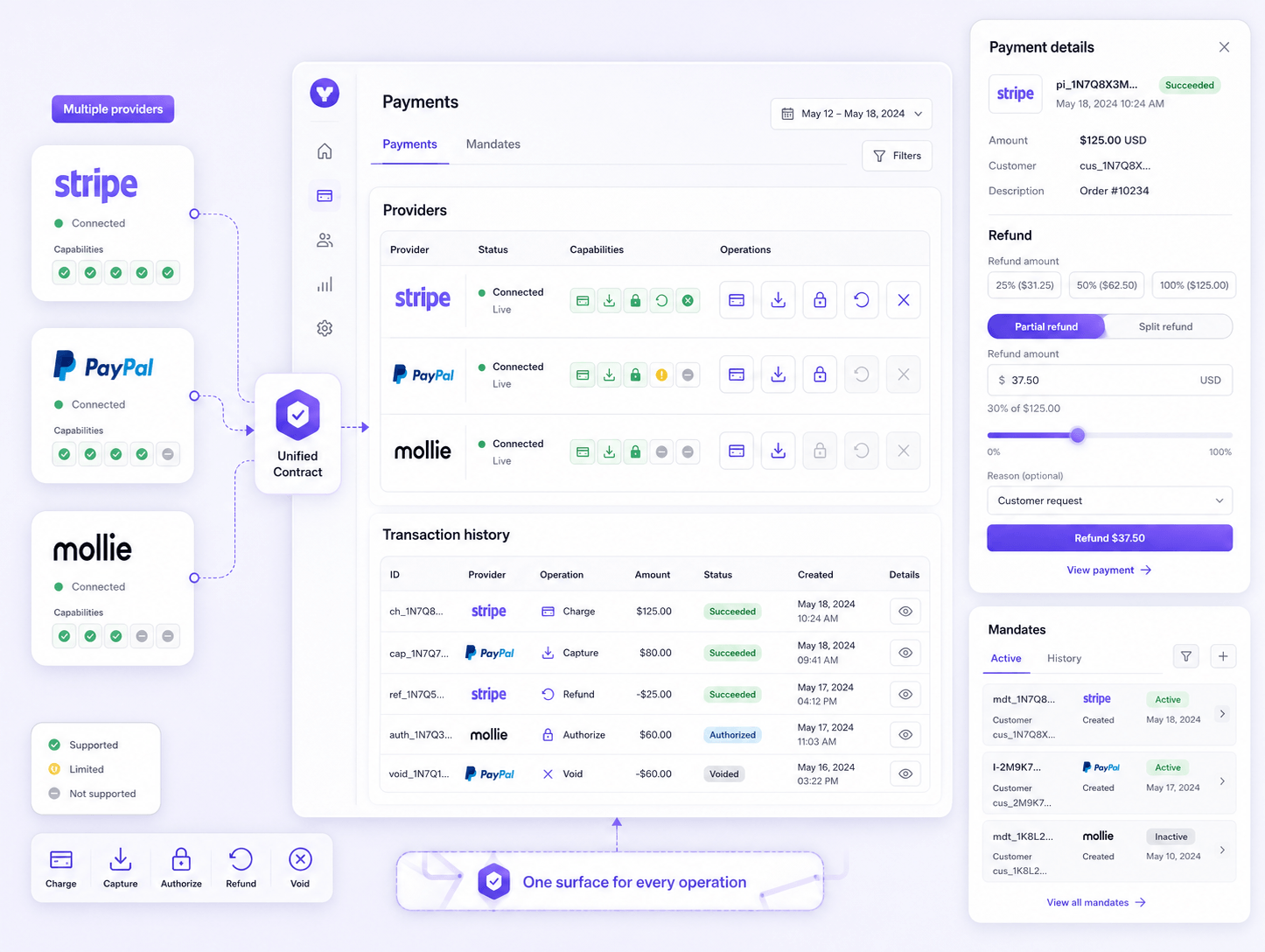Open the Home icon in the sidebar

325,151
